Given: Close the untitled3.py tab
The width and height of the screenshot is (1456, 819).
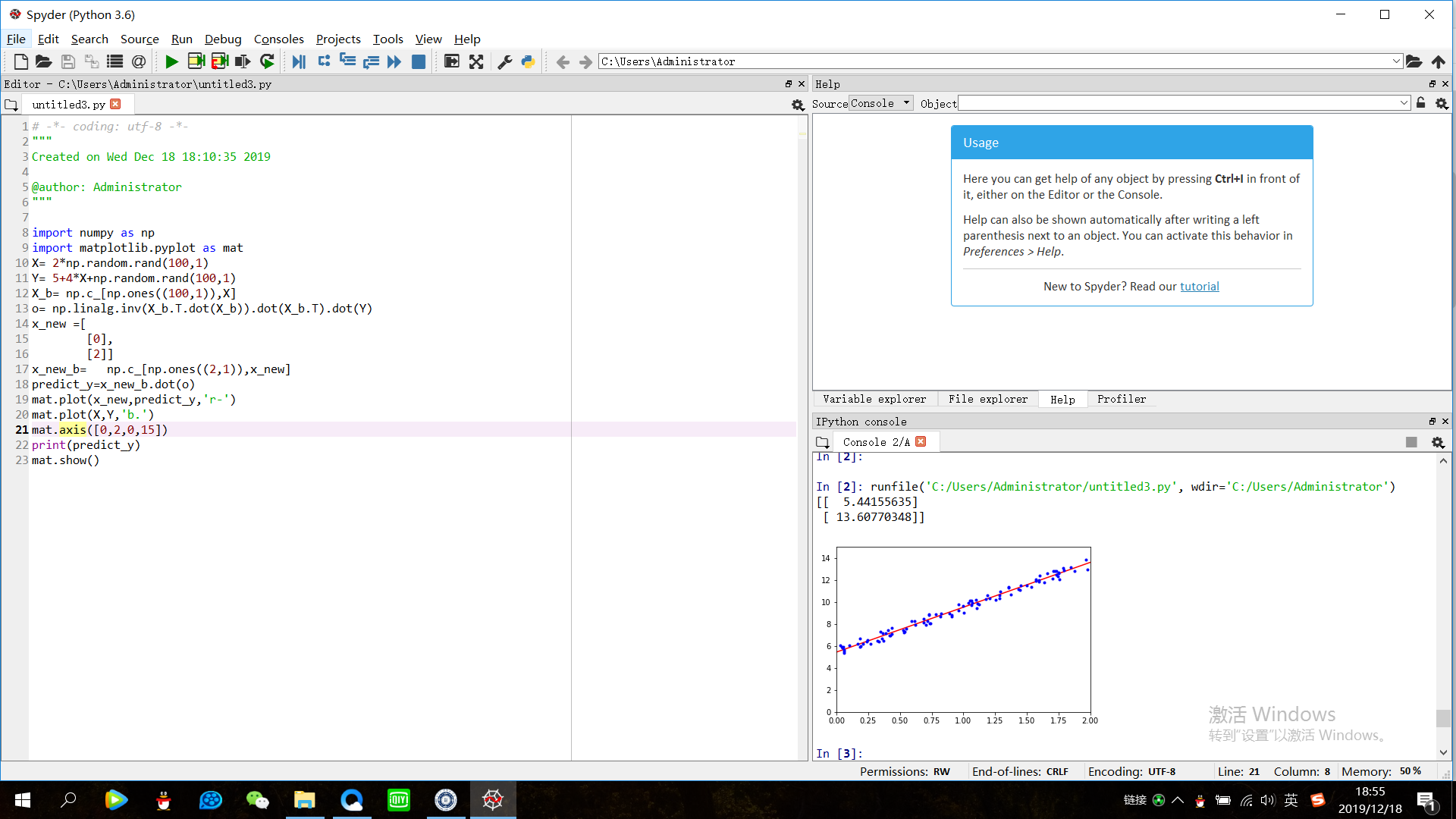Looking at the screenshot, I should [x=115, y=104].
